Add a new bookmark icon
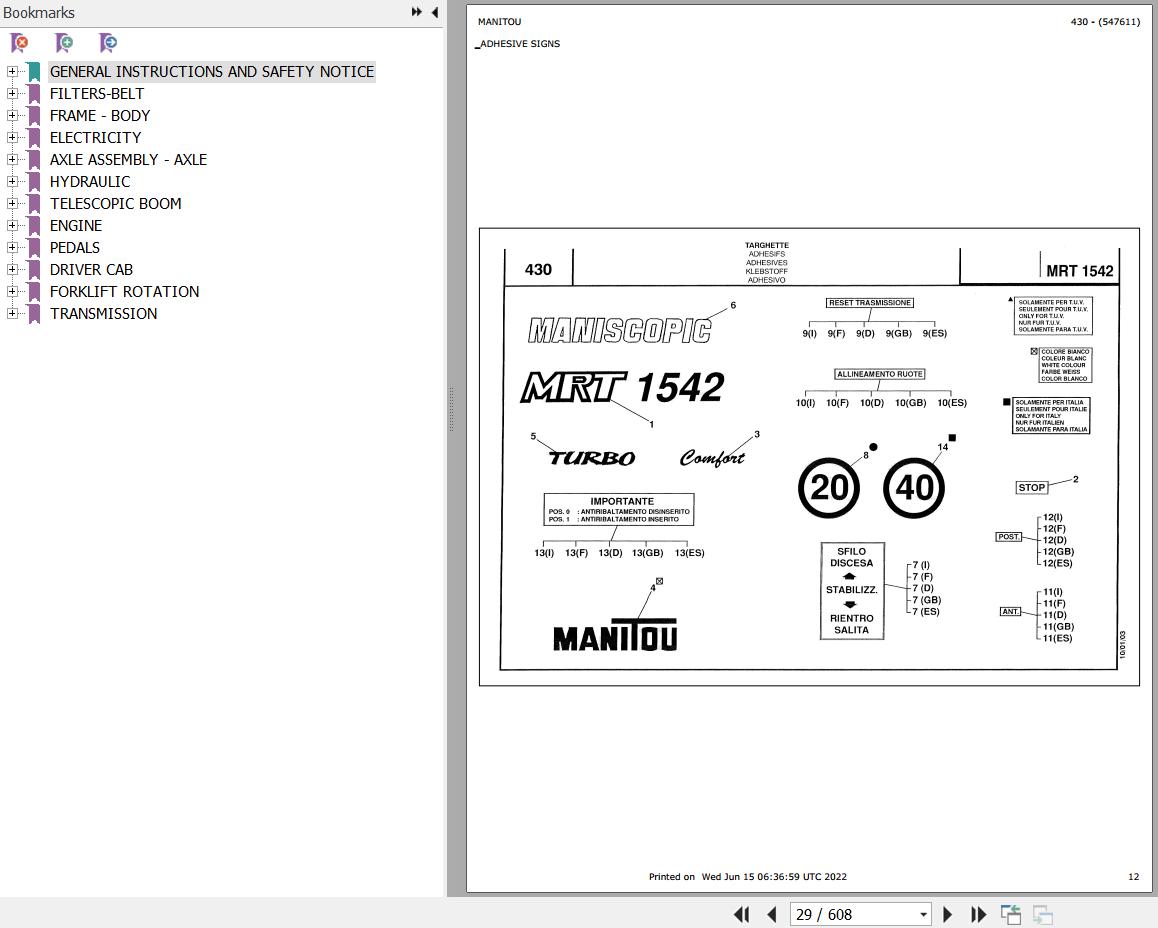The width and height of the screenshot is (1158, 928). point(64,43)
